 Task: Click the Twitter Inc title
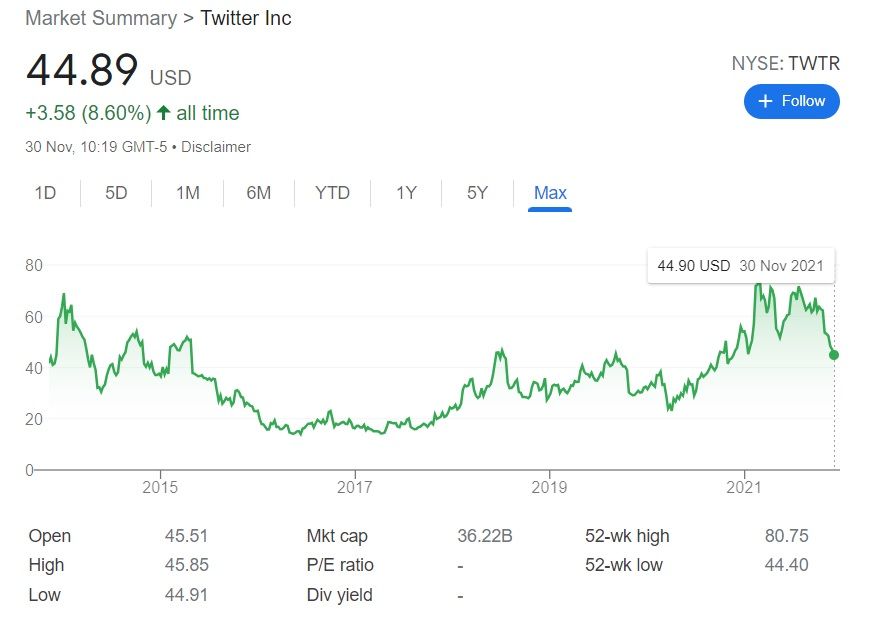(x=245, y=18)
